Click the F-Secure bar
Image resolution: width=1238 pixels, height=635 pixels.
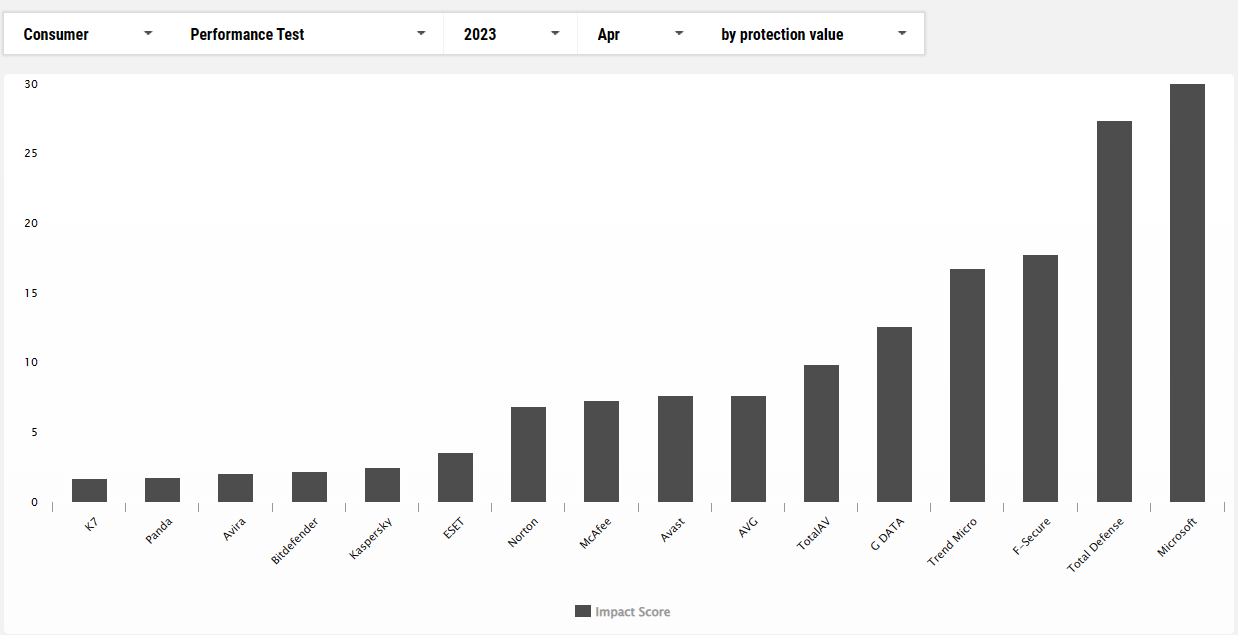coord(1040,378)
